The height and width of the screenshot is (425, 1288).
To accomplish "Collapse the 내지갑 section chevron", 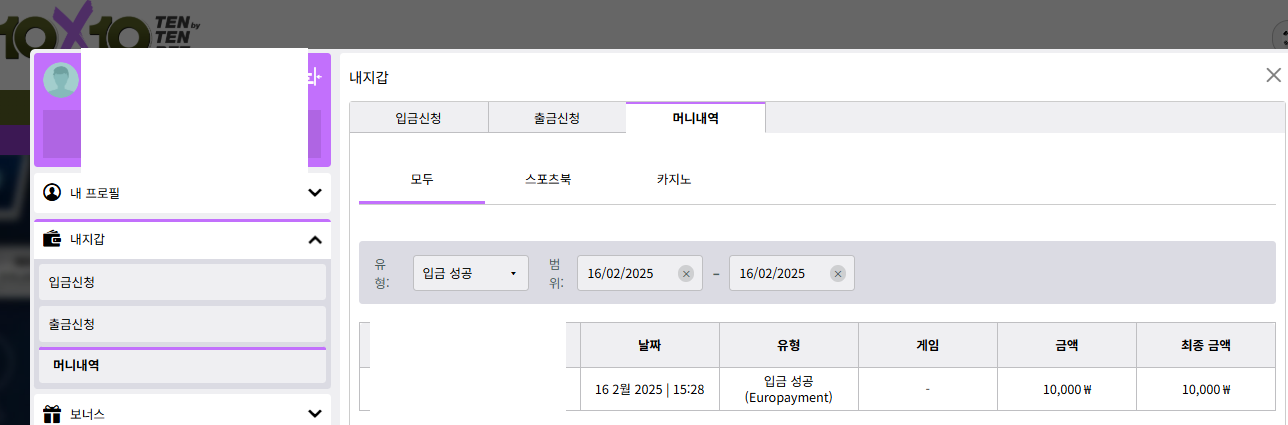I will (x=314, y=240).
